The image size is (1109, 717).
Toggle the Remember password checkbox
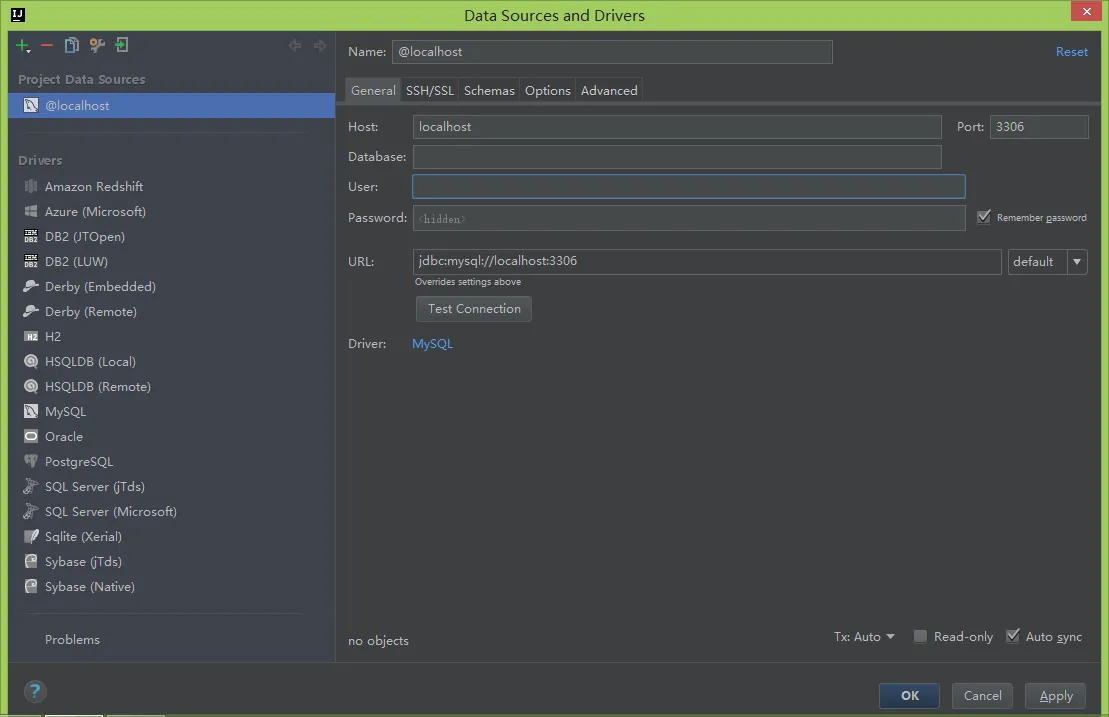click(x=984, y=217)
